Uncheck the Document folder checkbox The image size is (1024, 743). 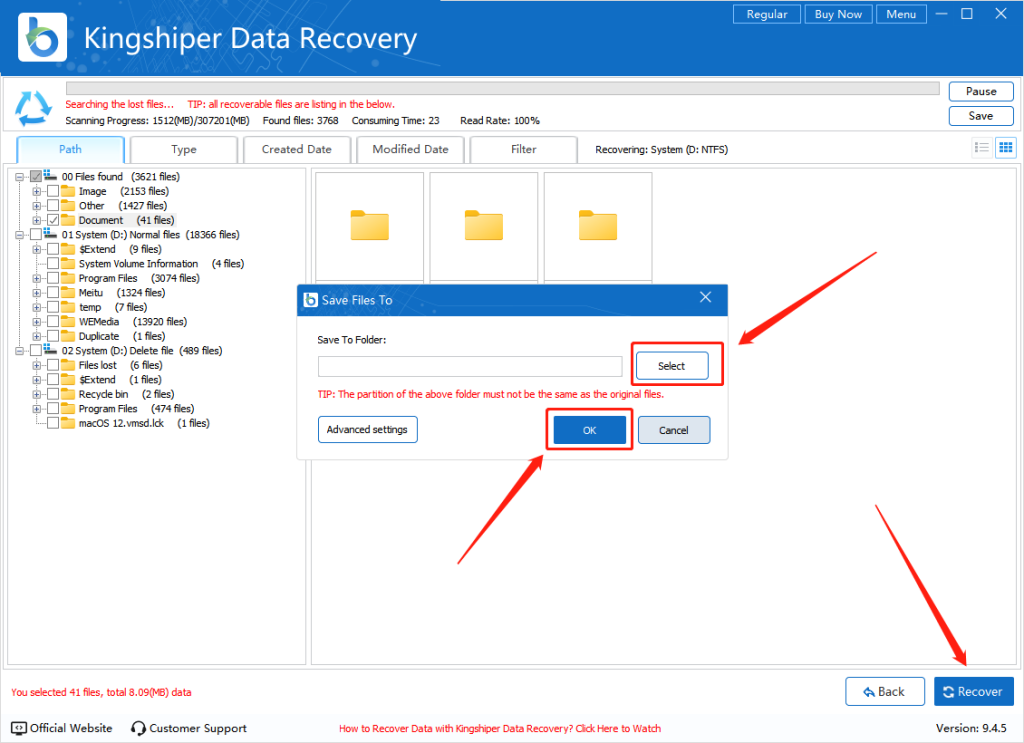tap(53, 220)
